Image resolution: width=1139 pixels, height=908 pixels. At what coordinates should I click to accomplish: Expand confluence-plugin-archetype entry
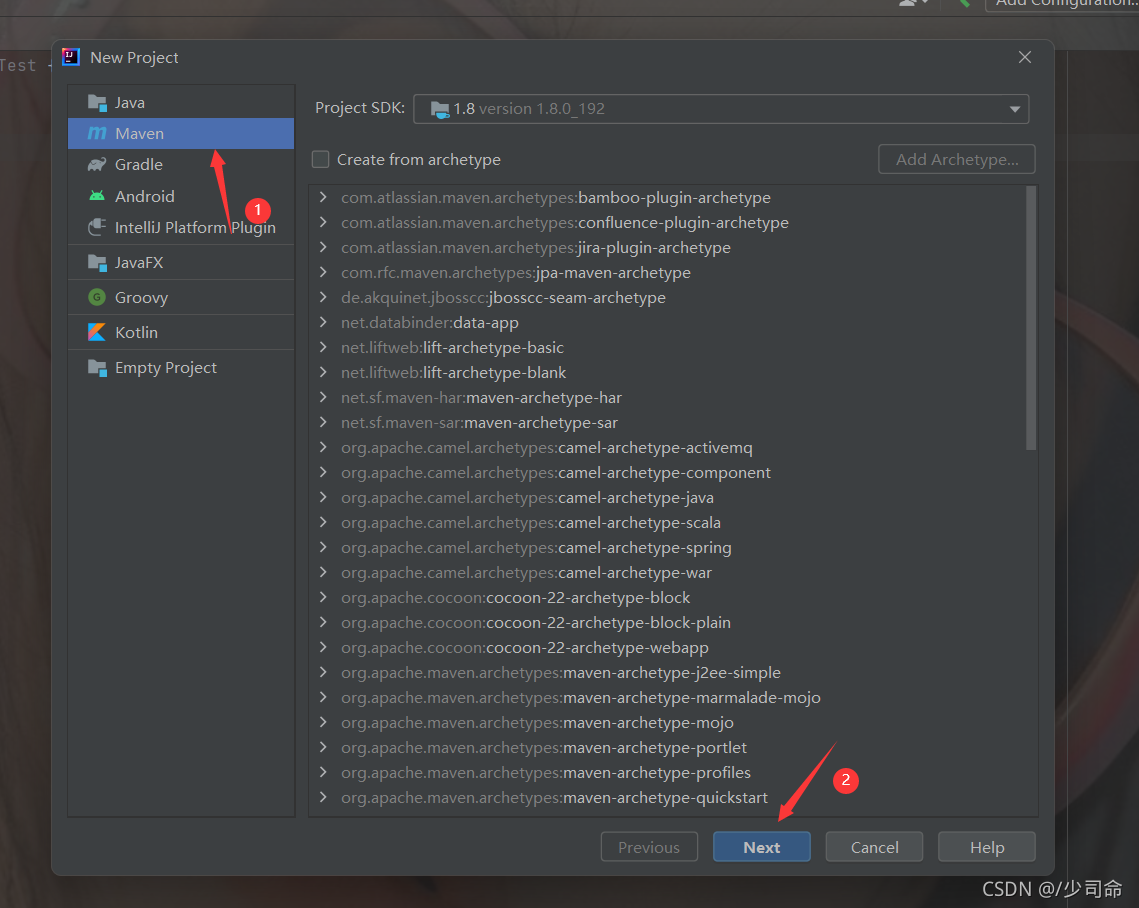(323, 222)
